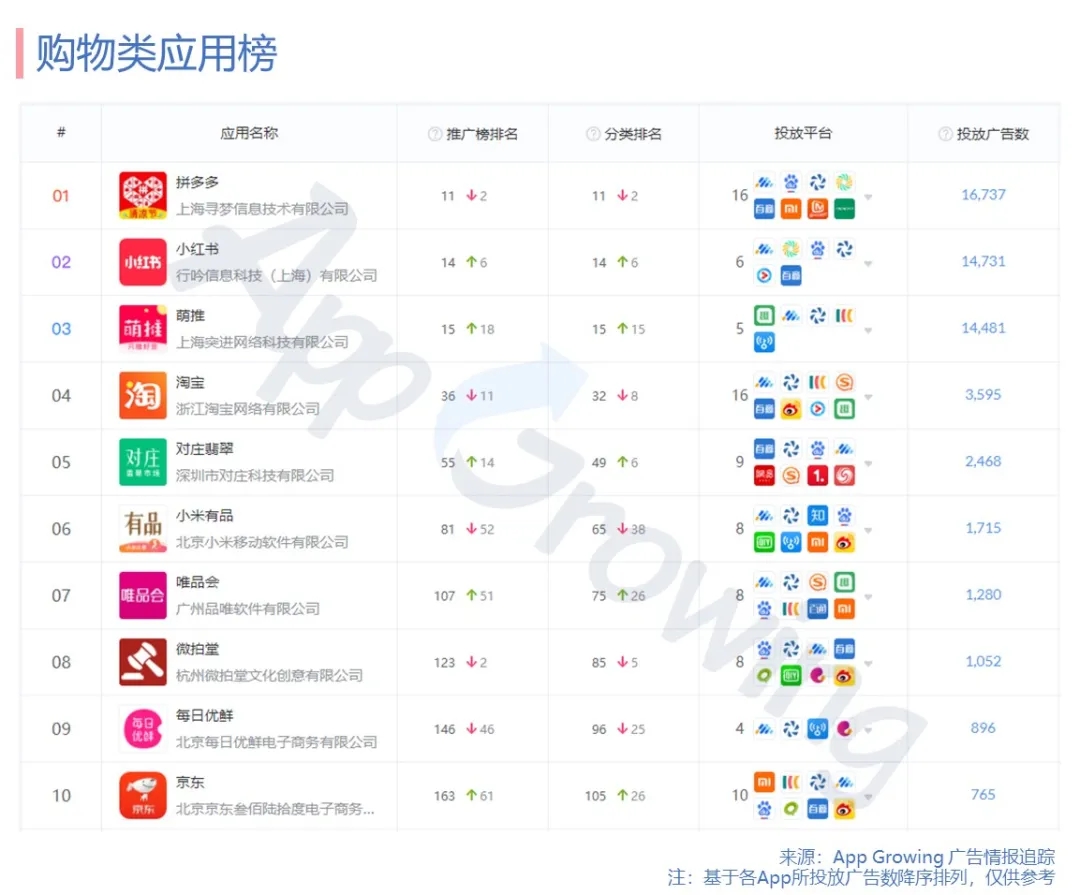Open the 小红书 red app icon
This screenshot has width=1080, height=895.
click(x=143, y=262)
